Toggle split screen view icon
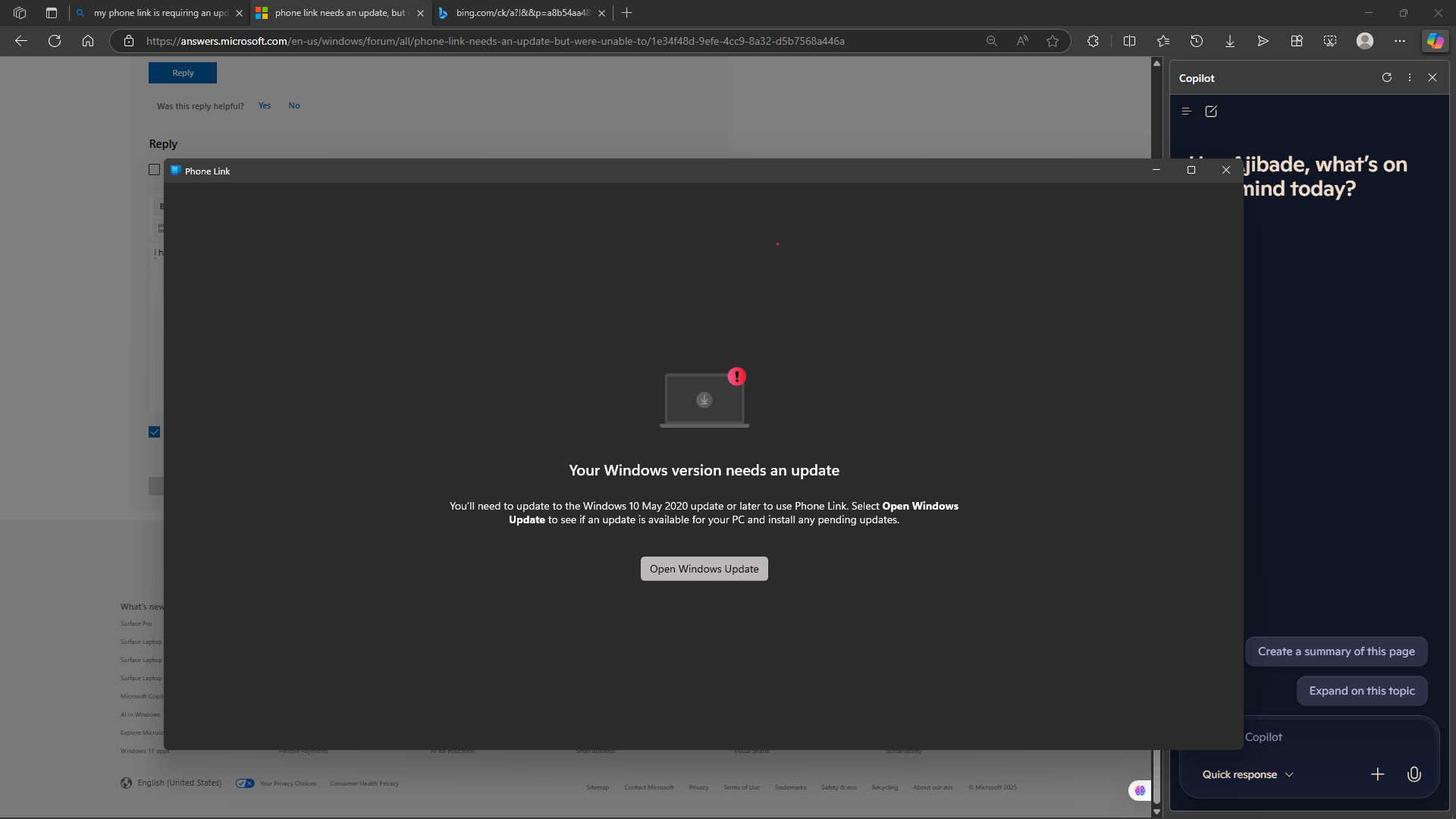The height and width of the screenshot is (819, 1456). point(1129,41)
